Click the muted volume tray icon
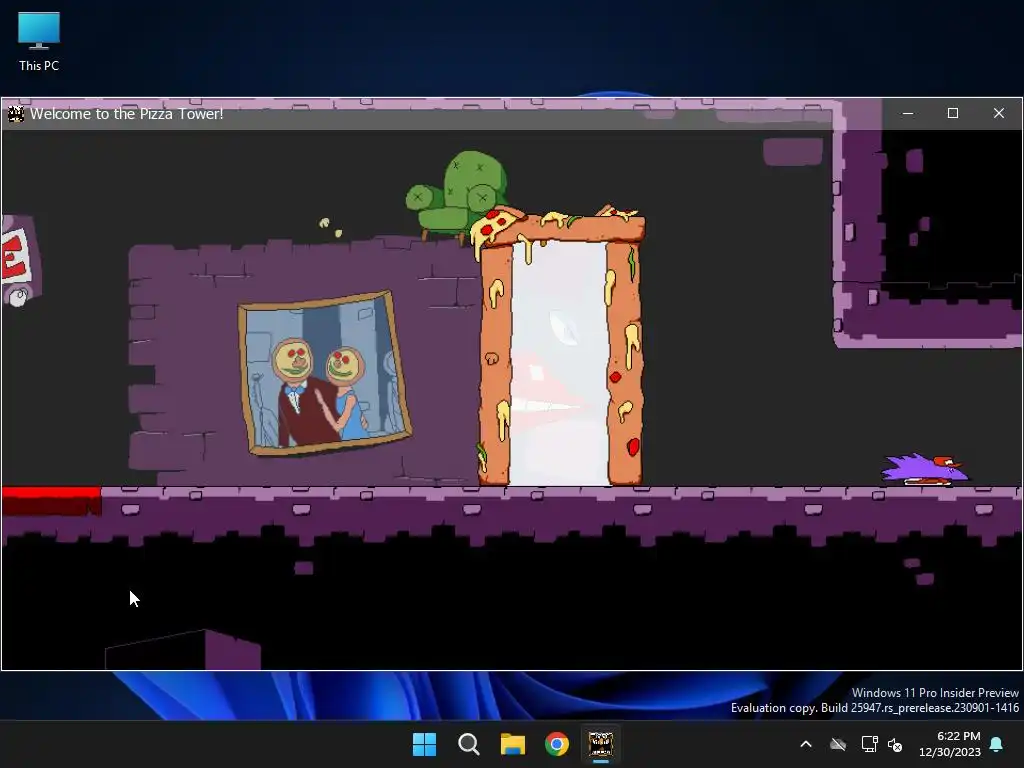 pyautogui.click(x=895, y=744)
